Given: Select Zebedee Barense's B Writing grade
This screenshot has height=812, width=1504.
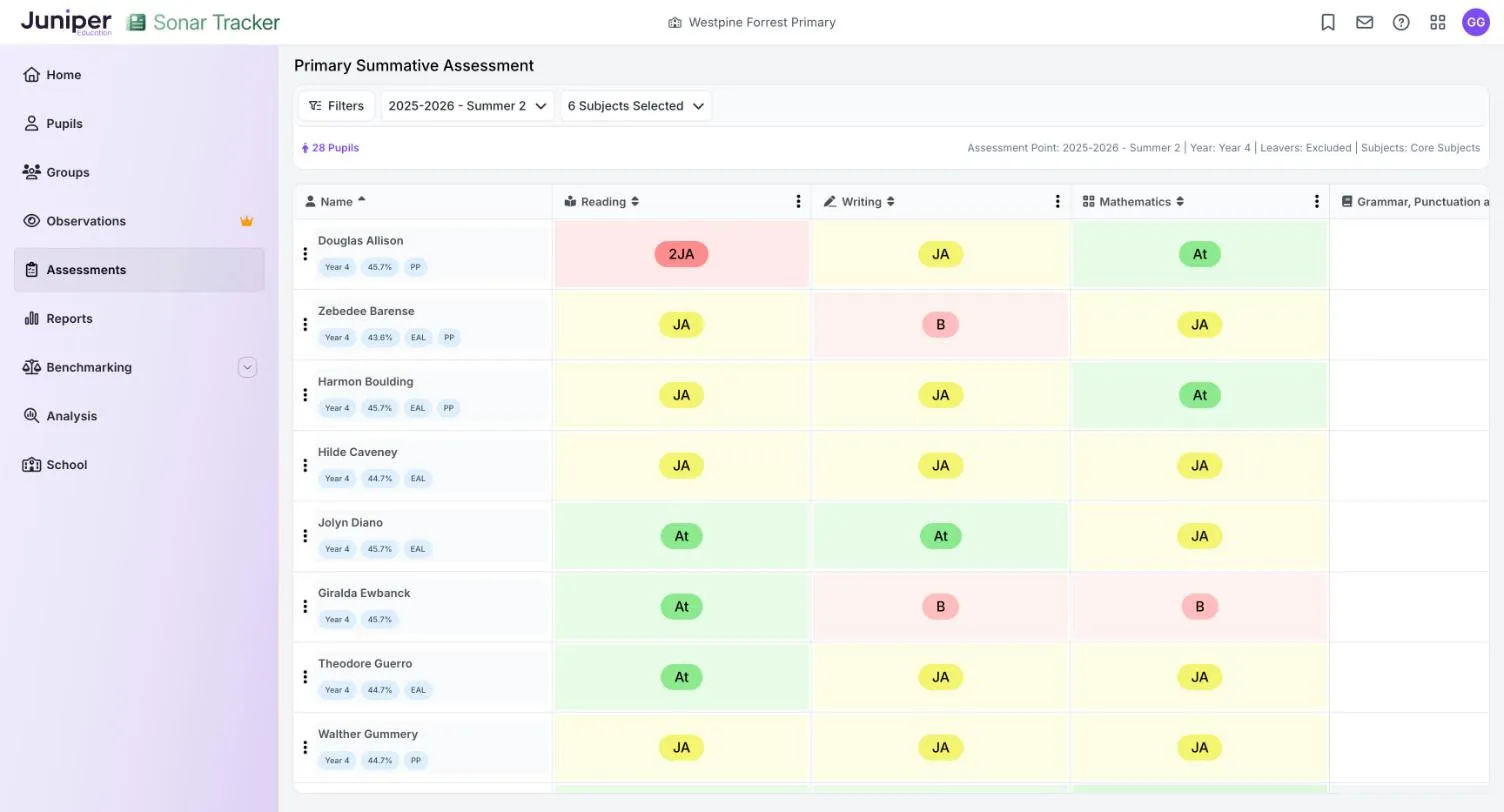Looking at the screenshot, I should tap(940, 325).
